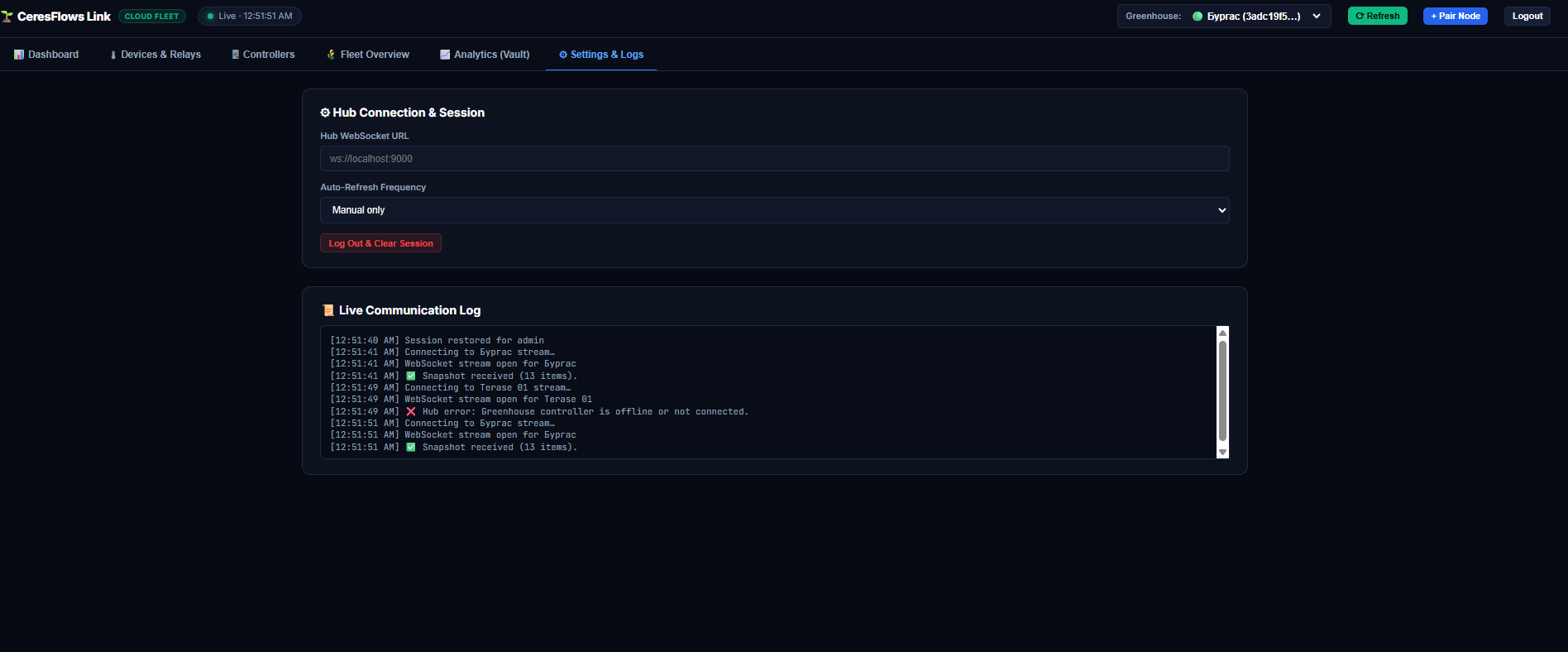Screen dimensions: 1568x652
Task: Click the scroll icon beside Live Communication Log
Action: click(x=328, y=310)
